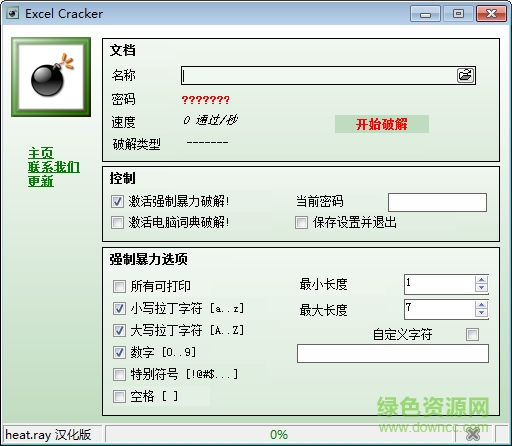Click the 文档 group heading
The image size is (512, 446).
coord(123,50)
